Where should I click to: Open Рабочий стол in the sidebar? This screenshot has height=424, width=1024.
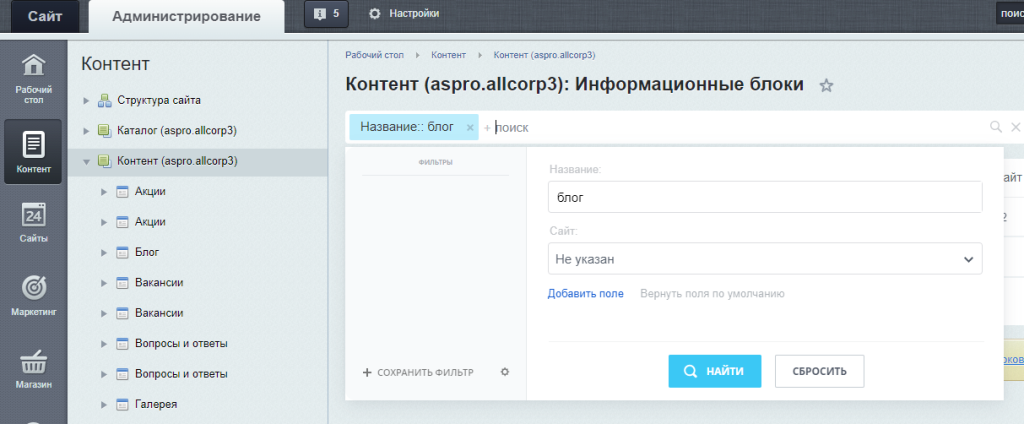[33, 78]
